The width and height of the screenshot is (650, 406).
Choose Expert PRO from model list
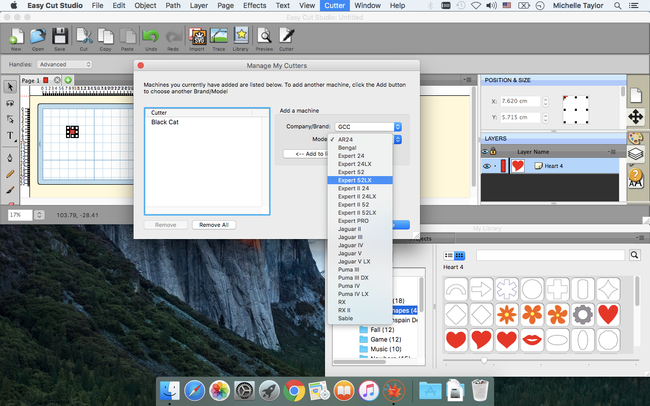point(360,221)
